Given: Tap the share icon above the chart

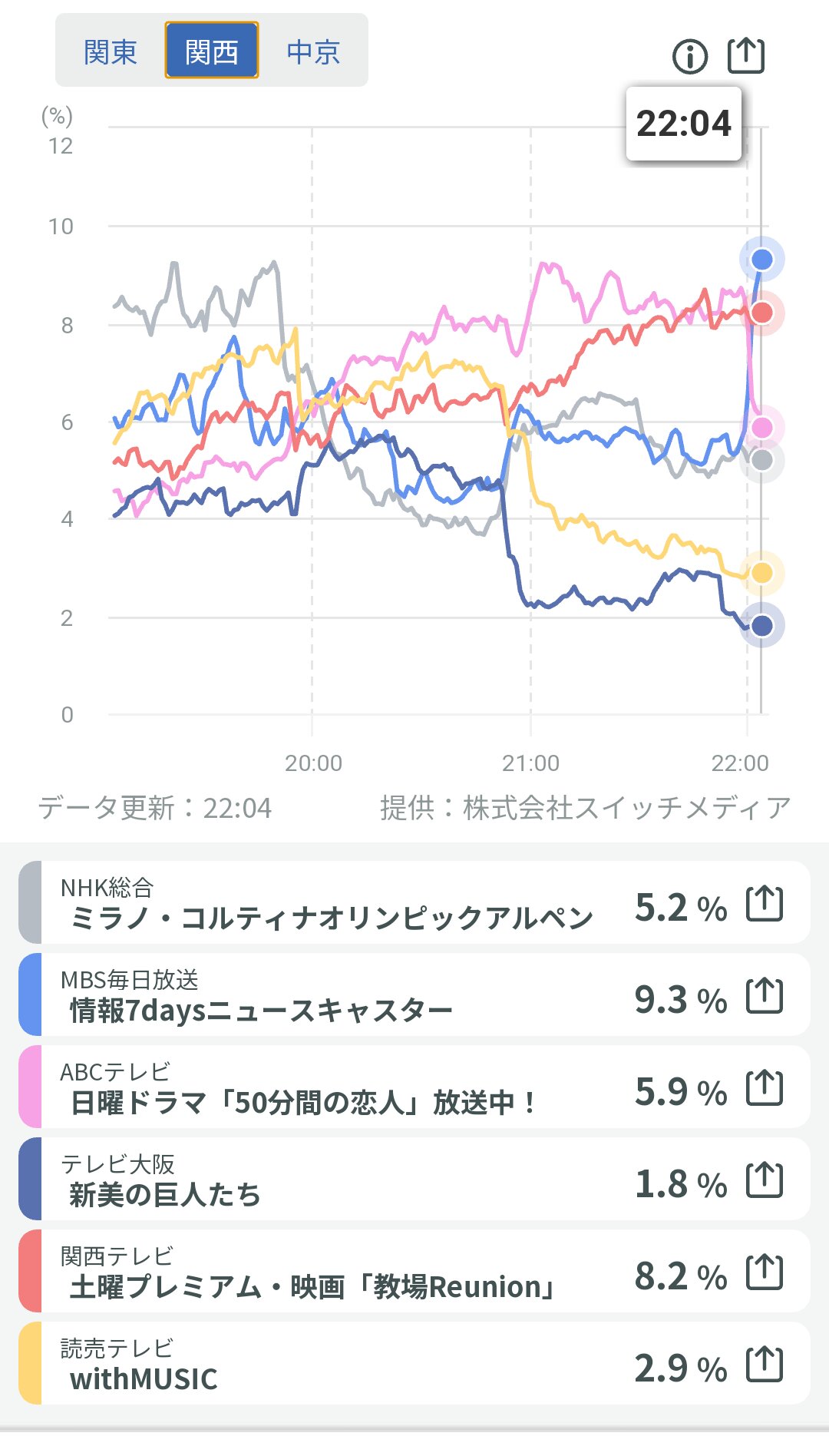Looking at the screenshot, I should [x=746, y=55].
